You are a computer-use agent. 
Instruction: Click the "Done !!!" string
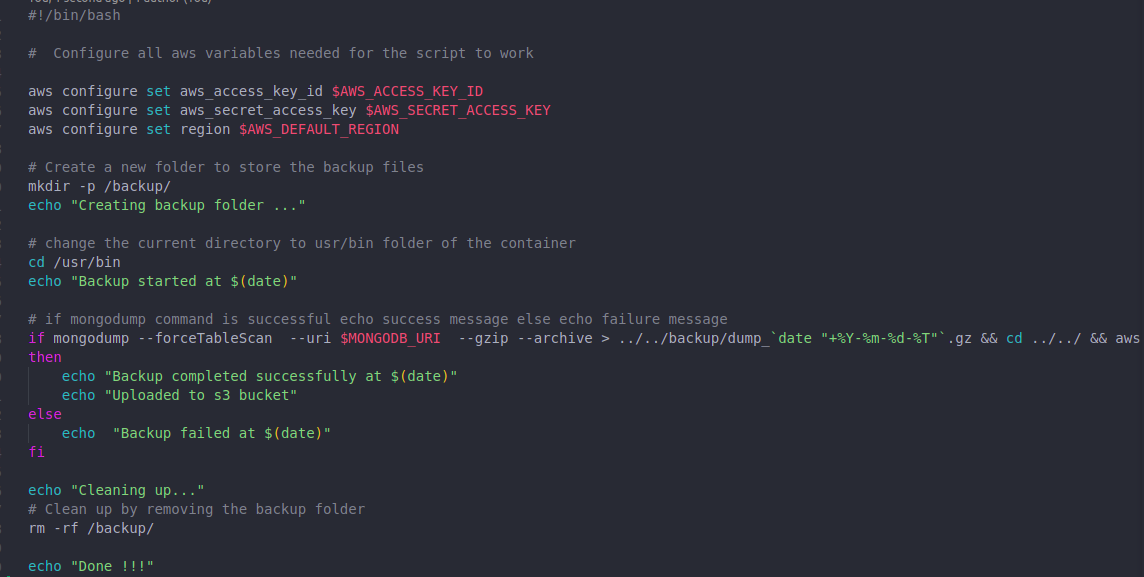(112, 566)
